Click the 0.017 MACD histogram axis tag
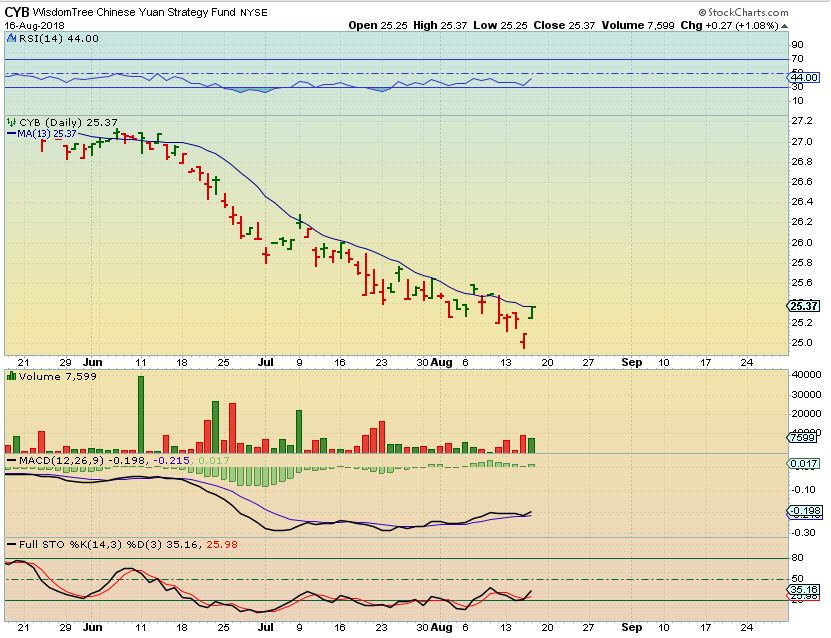831x638 pixels. click(x=804, y=464)
